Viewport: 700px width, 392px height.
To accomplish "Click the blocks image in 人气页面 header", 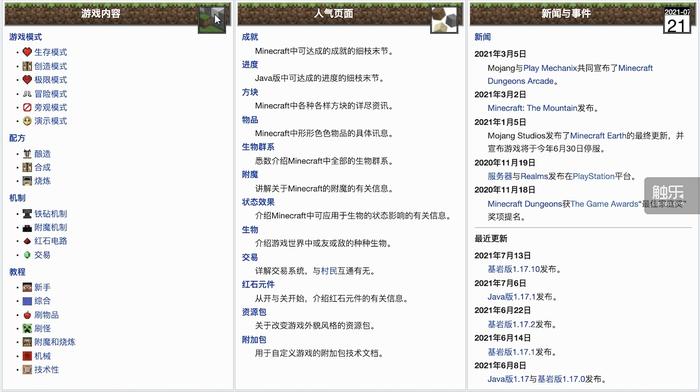I will point(444,20).
